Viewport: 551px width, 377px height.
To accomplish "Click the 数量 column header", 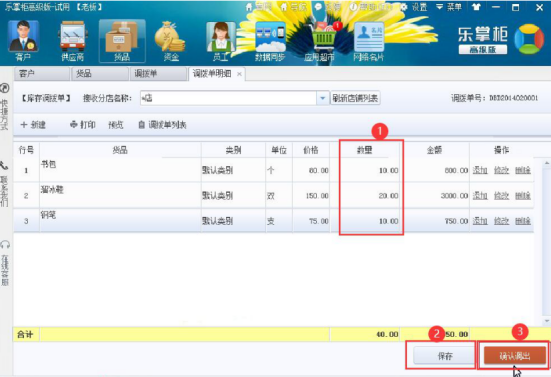I will coord(365,150).
